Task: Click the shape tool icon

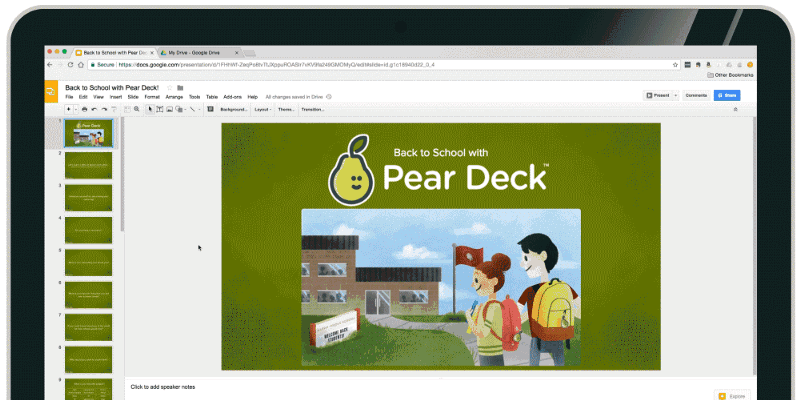Action: (x=179, y=109)
